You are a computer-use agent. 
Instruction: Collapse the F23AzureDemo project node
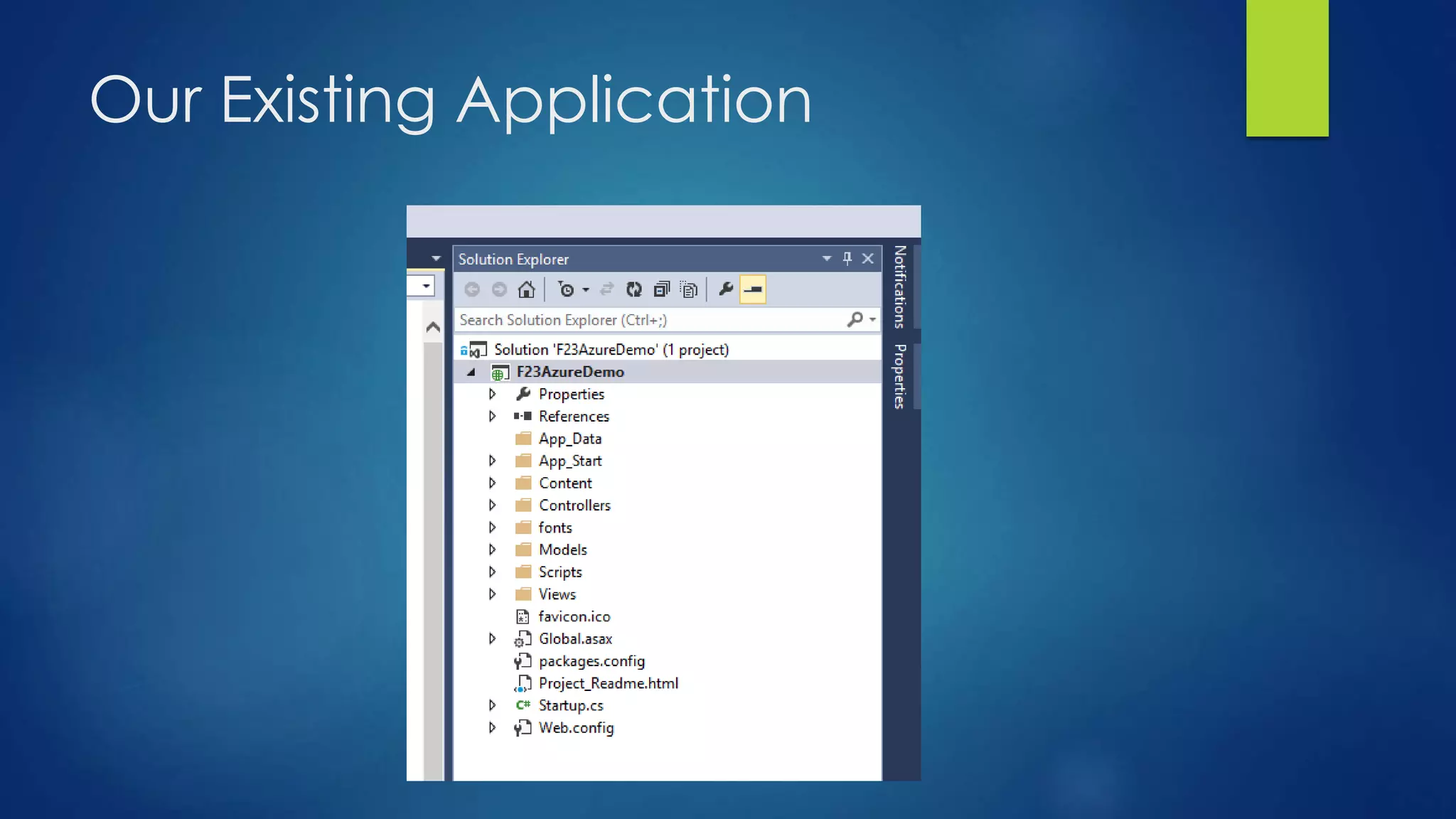[x=471, y=372]
